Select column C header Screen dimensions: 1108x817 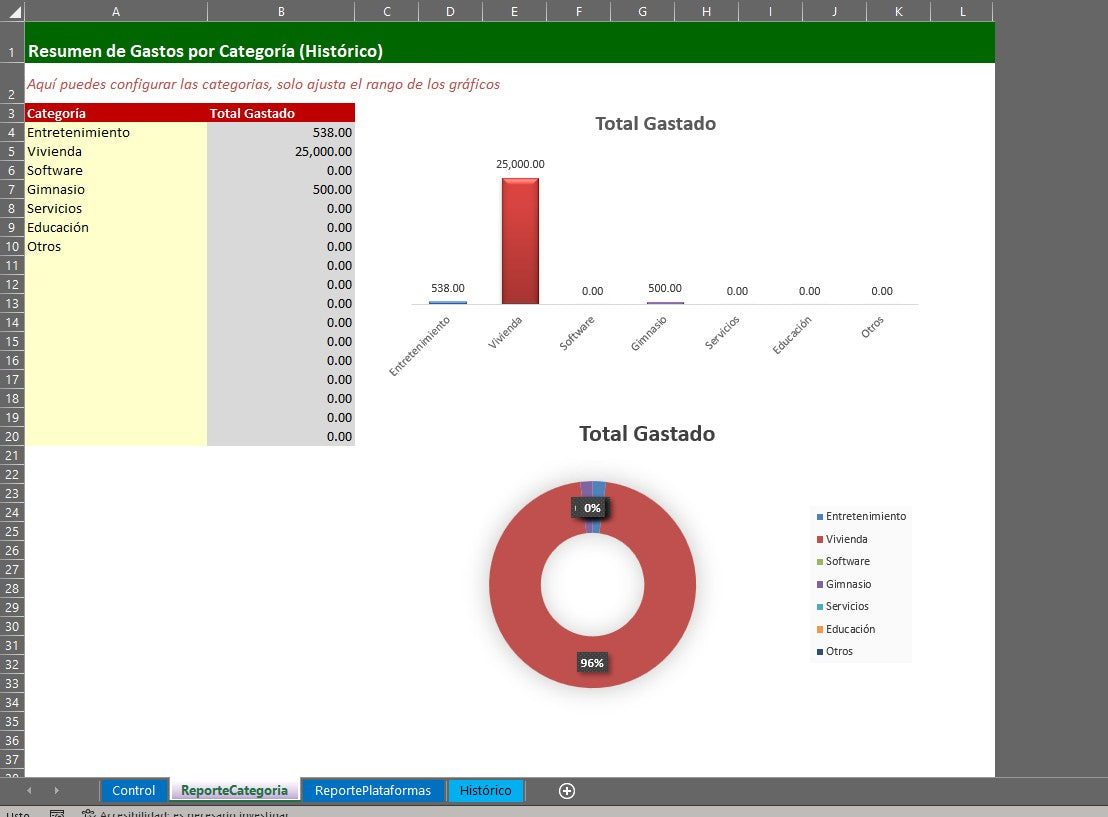tap(387, 11)
